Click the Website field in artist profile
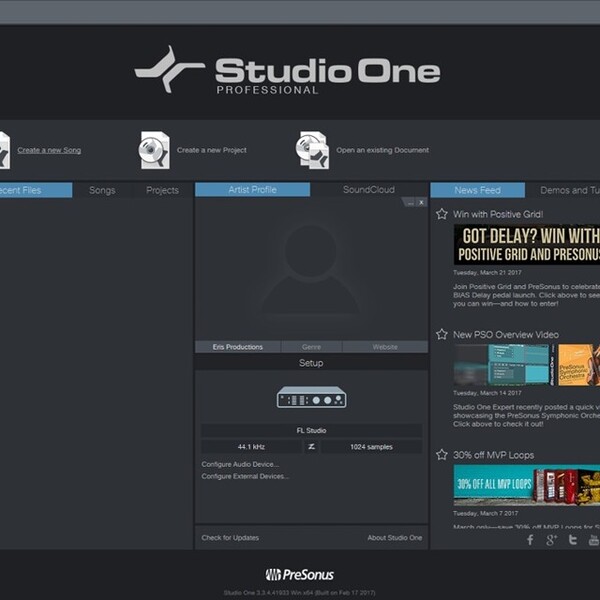The image size is (600, 600). (x=385, y=347)
